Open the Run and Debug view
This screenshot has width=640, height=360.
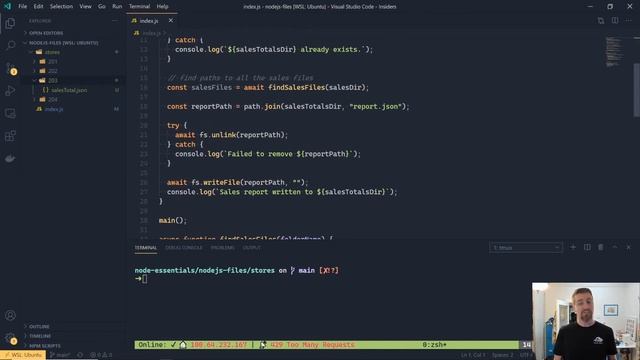[x=10, y=91]
